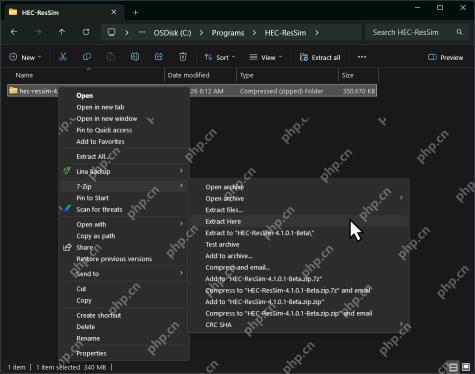This screenshot has height=374, width=475.
Task: Choose Open in the context menu
Action: pos(85,96)
